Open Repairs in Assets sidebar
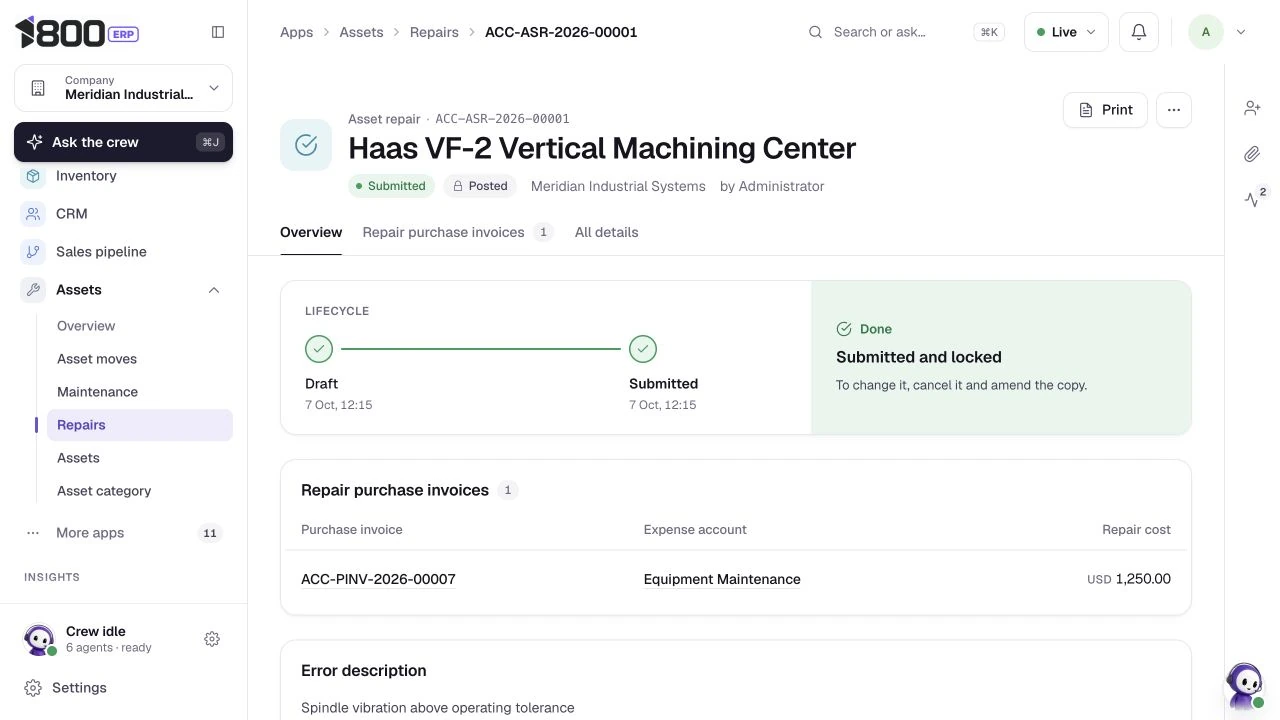 pyautogui.click(x=140, y=425)
